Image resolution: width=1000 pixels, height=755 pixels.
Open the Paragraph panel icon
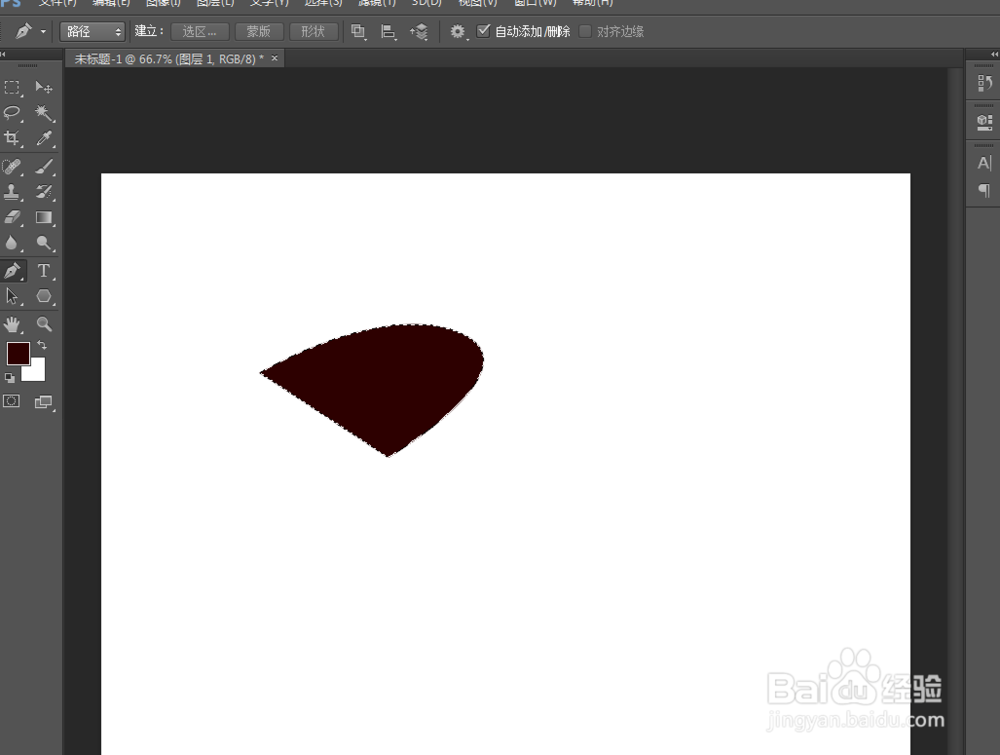click(x=984, y=189)
